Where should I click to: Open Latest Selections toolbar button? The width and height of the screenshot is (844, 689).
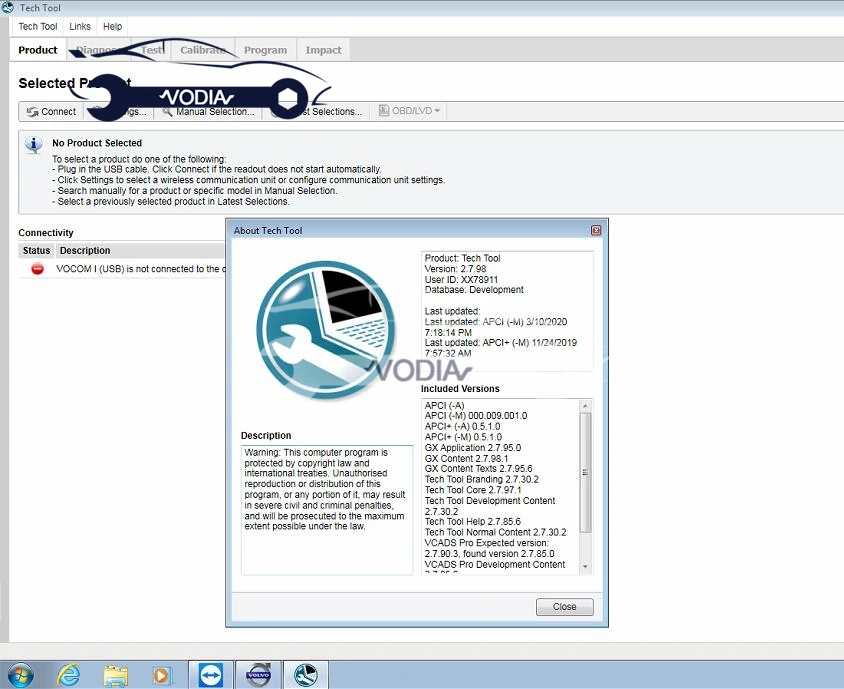coord(316,111)
